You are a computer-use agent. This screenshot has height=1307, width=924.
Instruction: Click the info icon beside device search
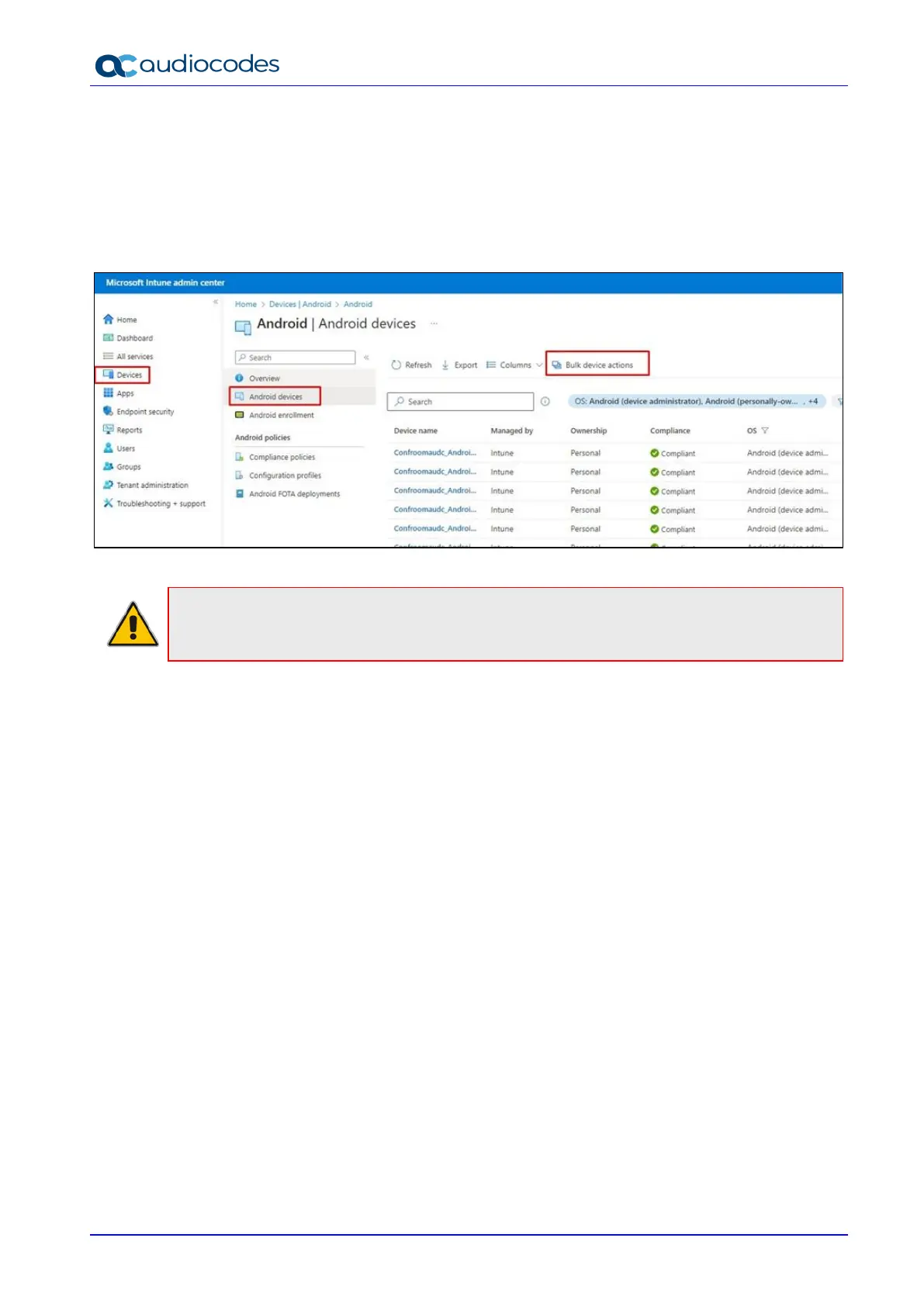pos(545,402)
